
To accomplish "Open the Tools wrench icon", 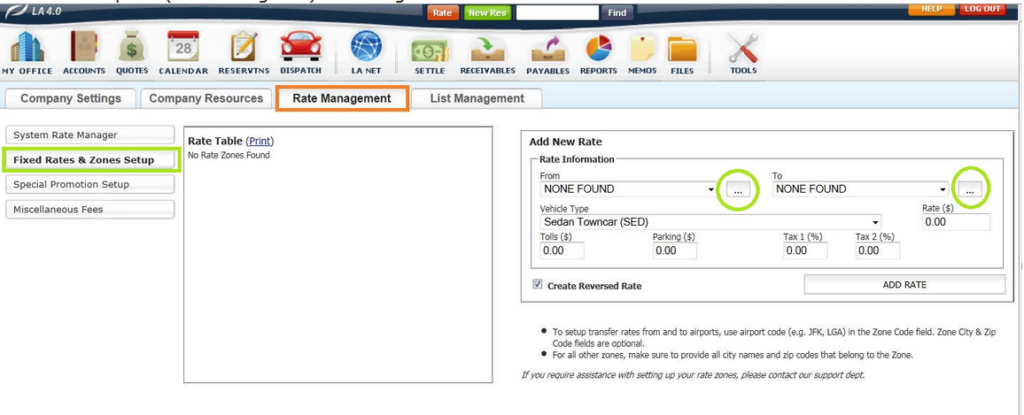I will pos(743,48).
